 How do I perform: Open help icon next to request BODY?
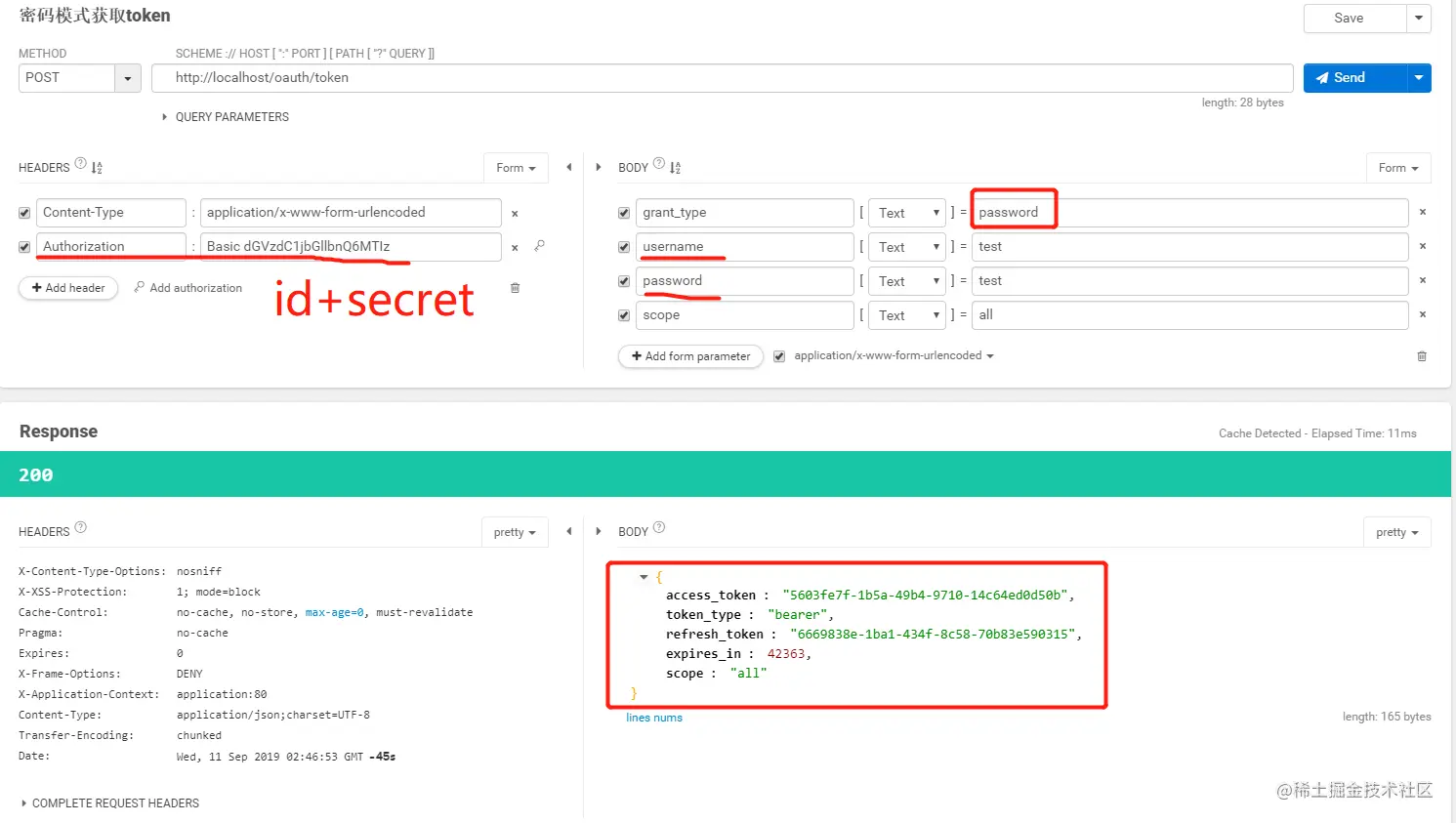pos(659,164)
